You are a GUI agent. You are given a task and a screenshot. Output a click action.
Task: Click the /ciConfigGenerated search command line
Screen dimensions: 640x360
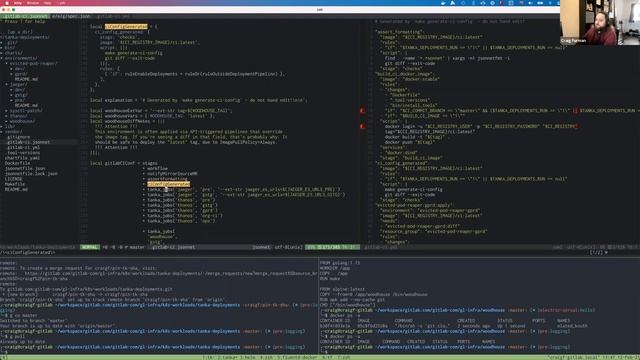click(x=28, y=253)
